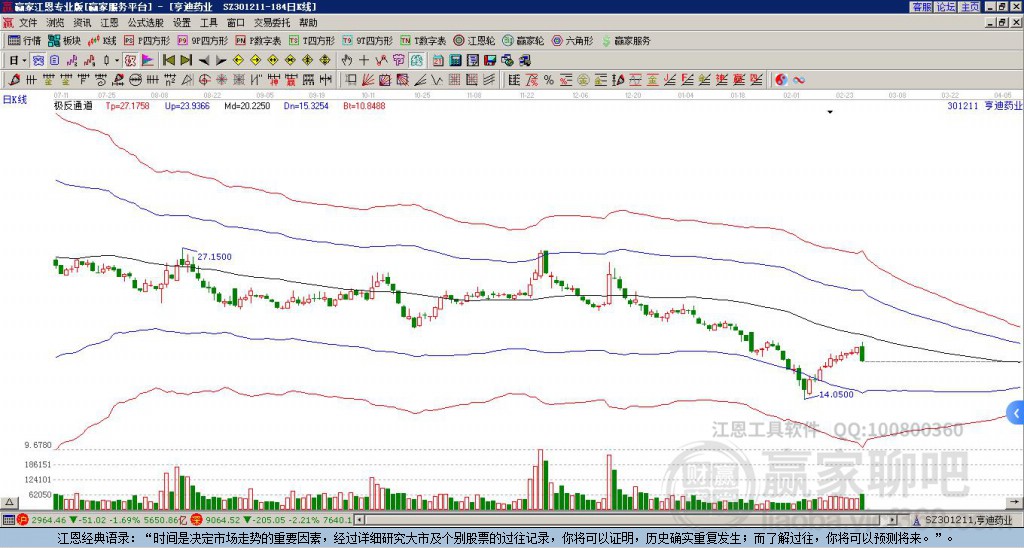Click the 301211 亨迪药业 stock name
The width and height of the screenshot is (1024, 548).
[x=985, y=106]
